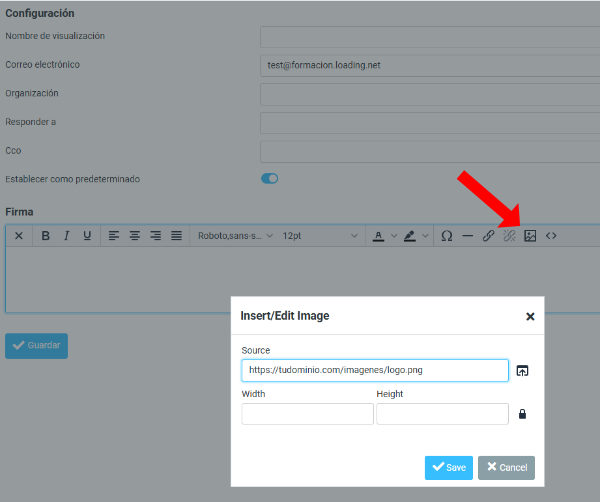Cancel the Insert/Edit Image dialog
Screen dimensions: 600x502
click(x=506, y=468)
